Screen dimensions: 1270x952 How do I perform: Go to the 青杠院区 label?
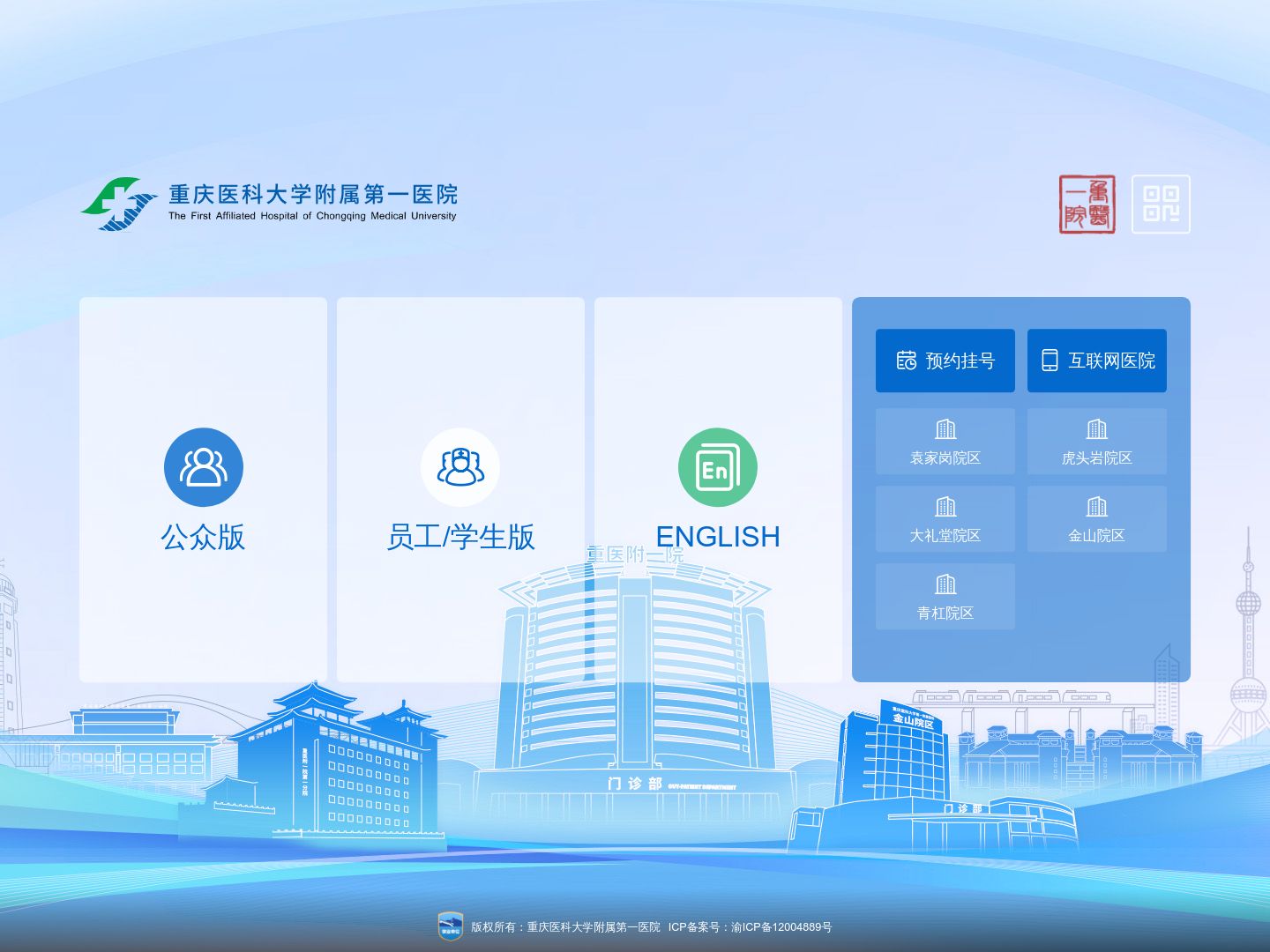click(945, 614)
